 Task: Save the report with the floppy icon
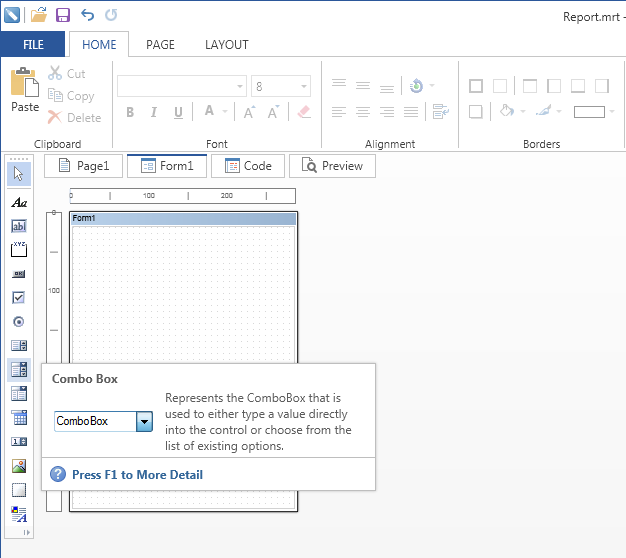point(63,15)
